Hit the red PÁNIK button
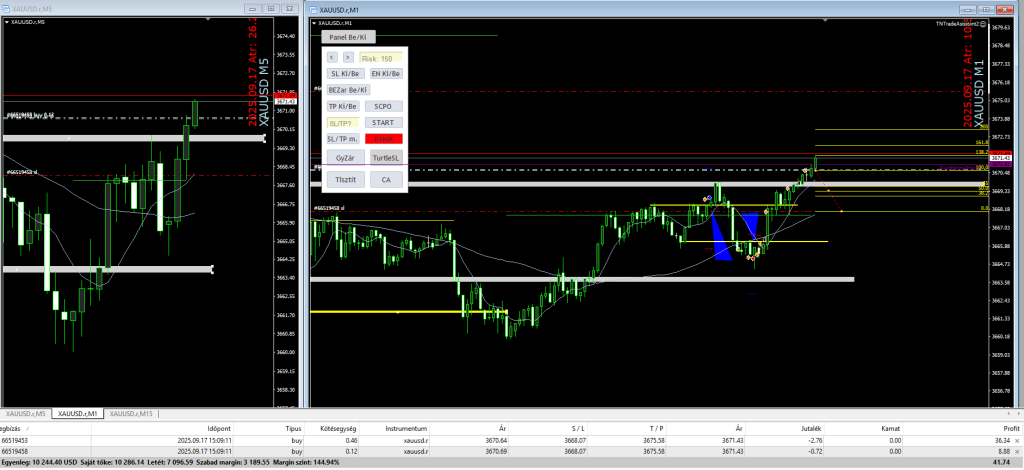The height and width of the screenshot is (470, 1024). [384, 138]
